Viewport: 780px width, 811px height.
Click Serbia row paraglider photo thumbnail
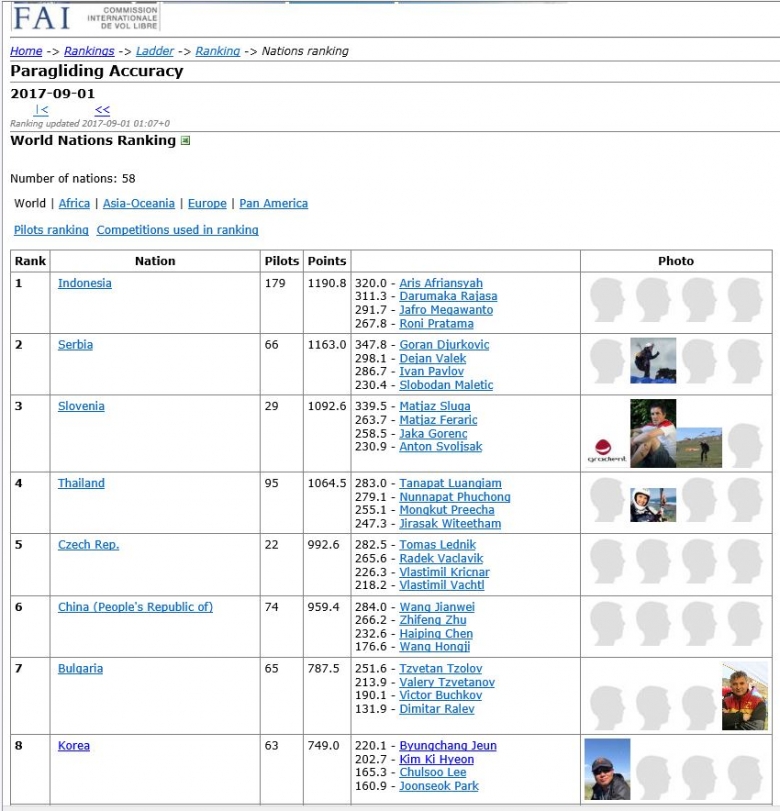pyautogui.click(x=653, y=361)
